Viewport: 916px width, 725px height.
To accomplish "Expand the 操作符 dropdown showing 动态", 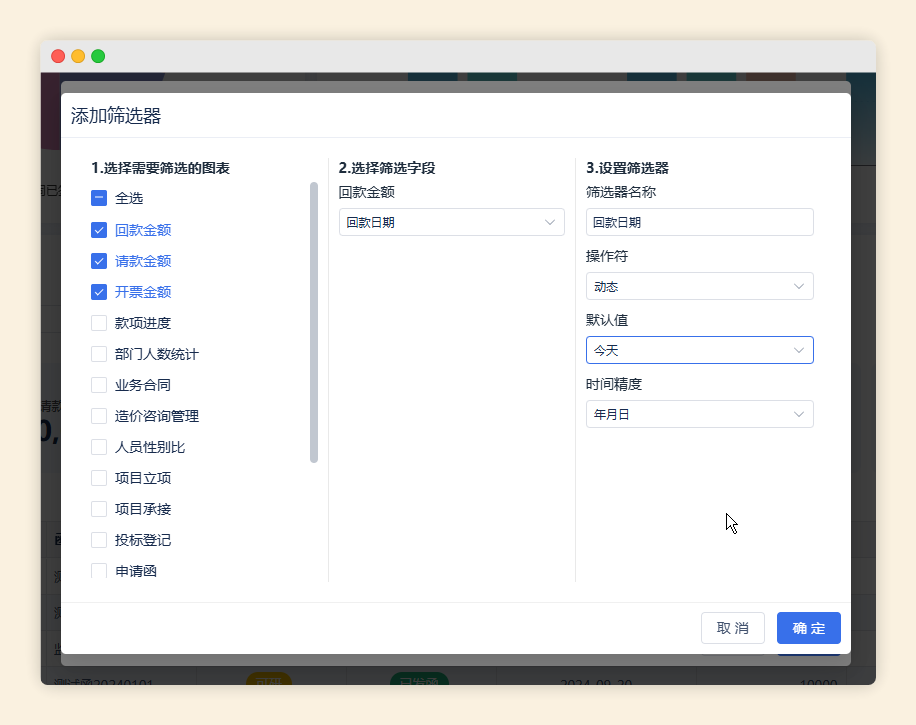I will tap(699, 286).
